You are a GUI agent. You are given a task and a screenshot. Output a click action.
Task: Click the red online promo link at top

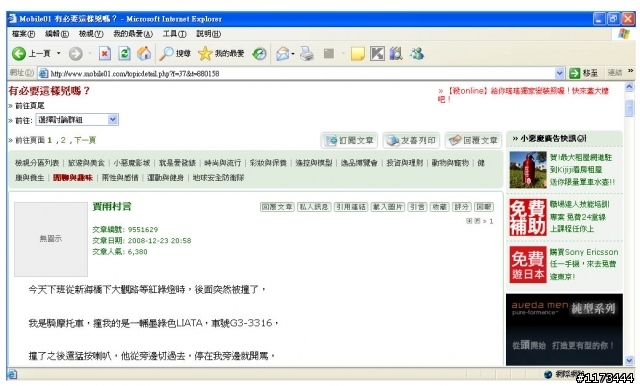click(x=524, y=95)
